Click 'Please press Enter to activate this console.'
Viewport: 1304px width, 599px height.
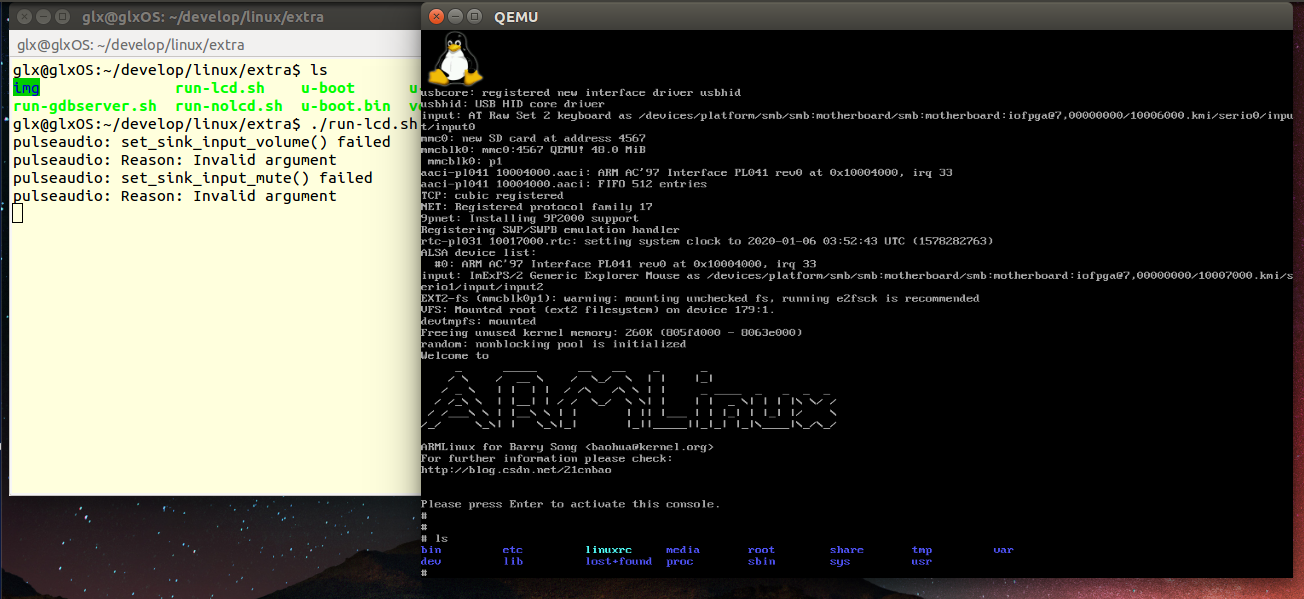pos(570,504)
